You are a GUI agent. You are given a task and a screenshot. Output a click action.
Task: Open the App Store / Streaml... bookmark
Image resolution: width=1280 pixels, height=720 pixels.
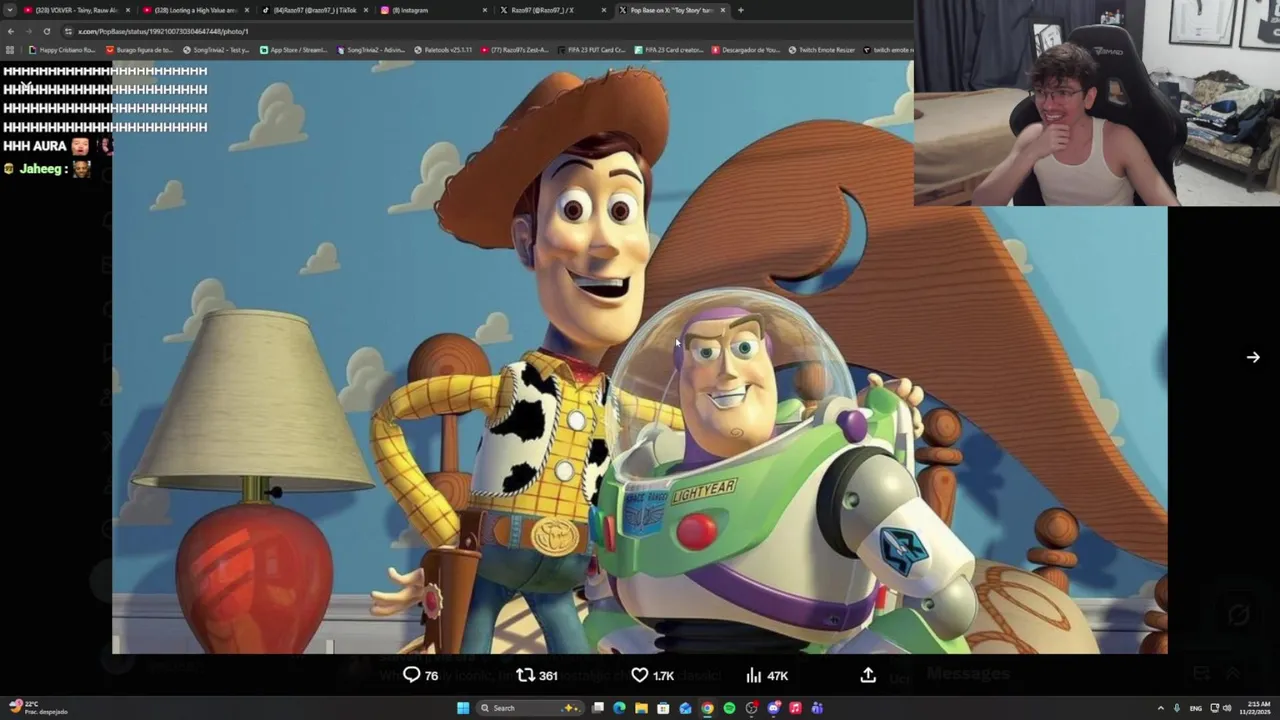point(293,50)
